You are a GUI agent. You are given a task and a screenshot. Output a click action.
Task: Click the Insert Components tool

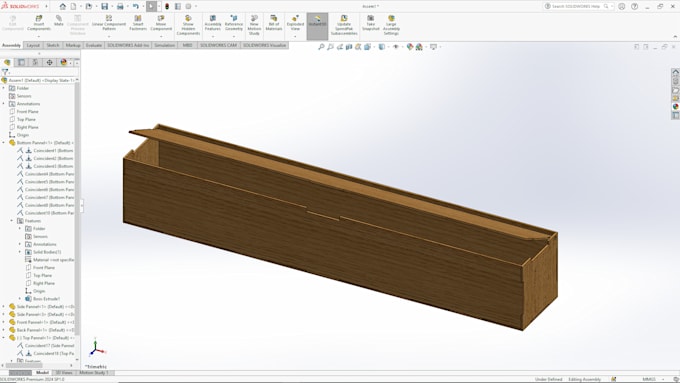pyautogui.click(x=39, y=23)
